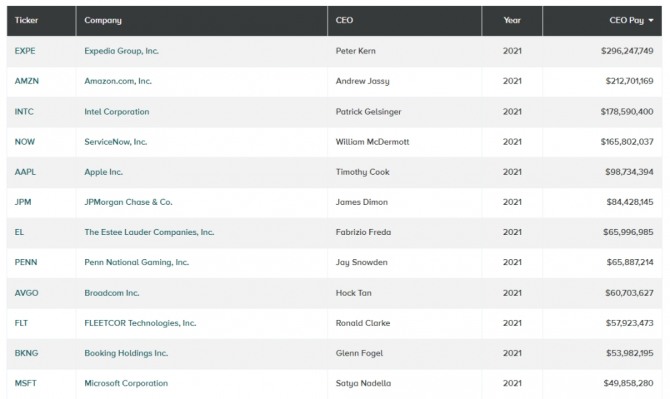Screen dimensions: 670x399
Task: Open The Estee Lauder Companies link
Action: 149,232
